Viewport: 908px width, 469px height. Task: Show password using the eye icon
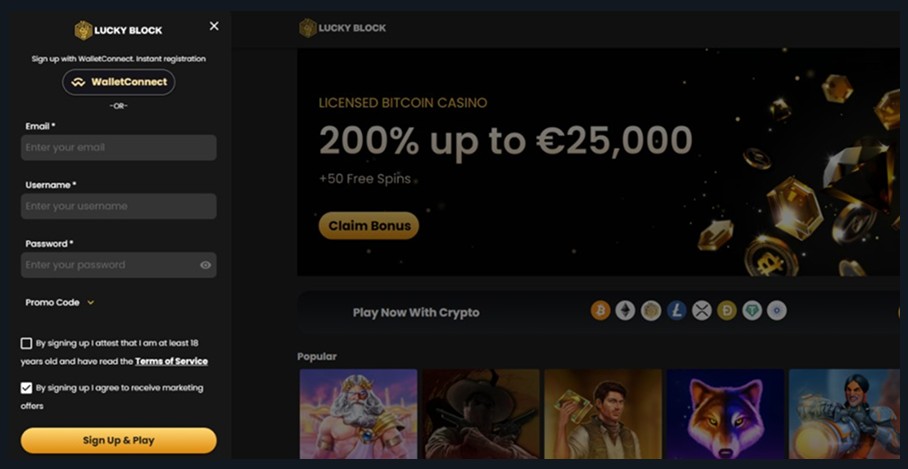(205, 265)
